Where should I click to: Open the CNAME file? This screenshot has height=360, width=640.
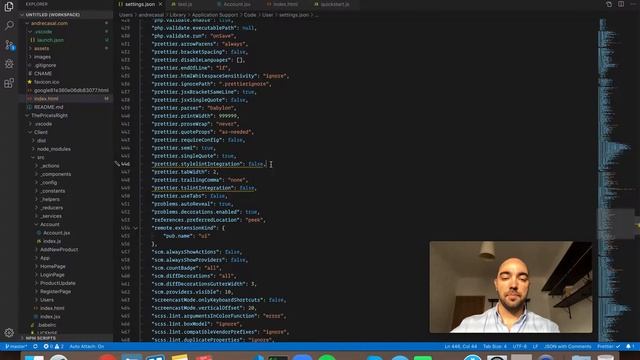pos(43,73)
